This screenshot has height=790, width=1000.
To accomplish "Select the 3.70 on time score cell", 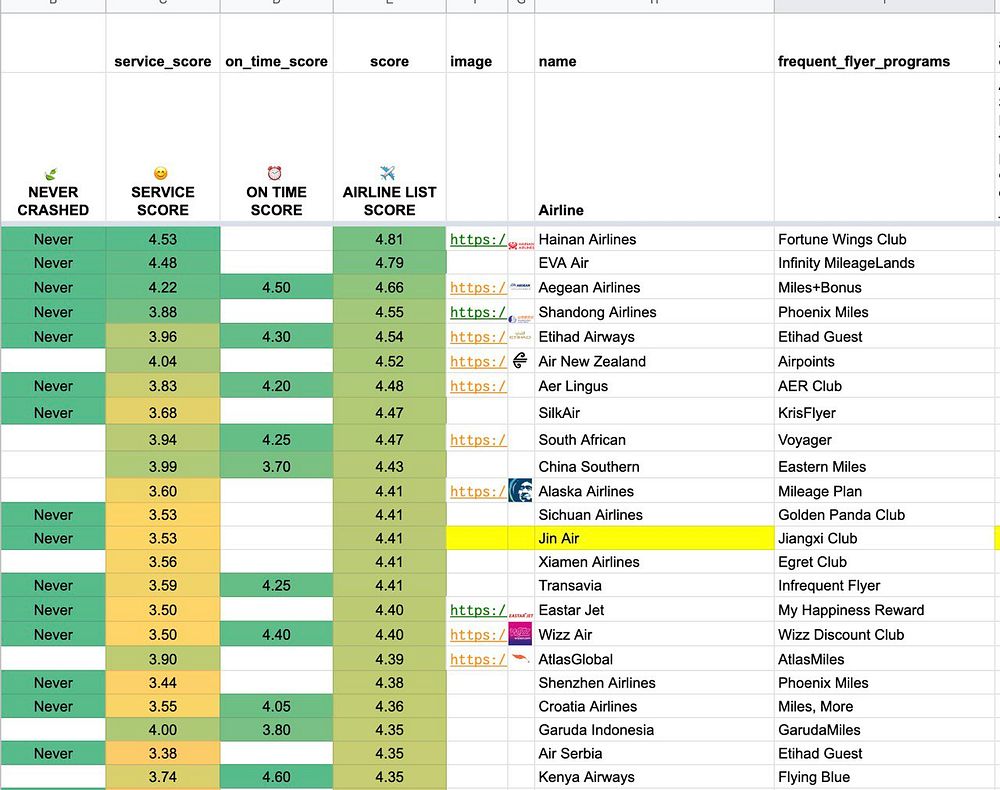I will [276, 466].
